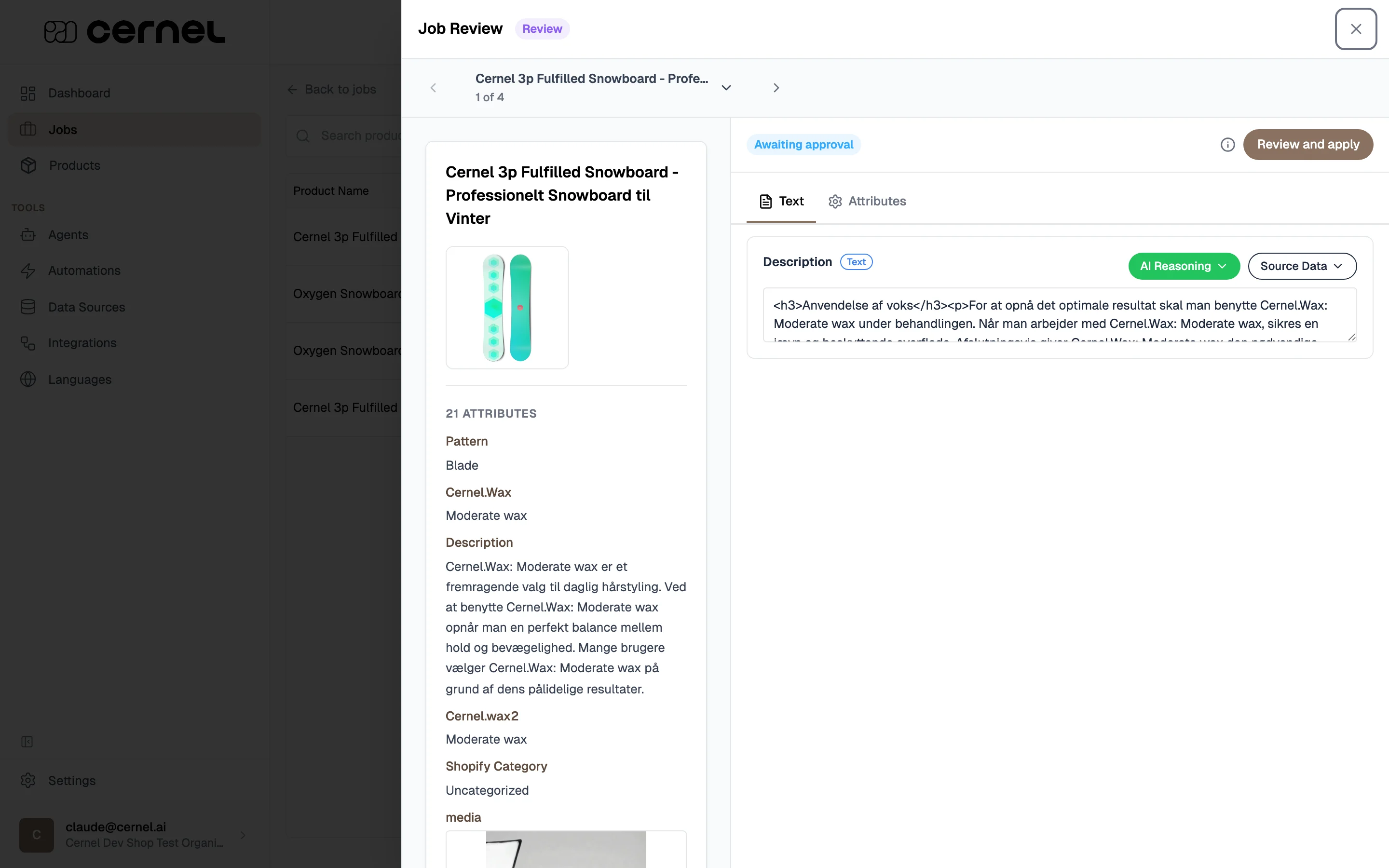1389x868 pixels.
Task: Click the info circle icon
Action: 1227,145
